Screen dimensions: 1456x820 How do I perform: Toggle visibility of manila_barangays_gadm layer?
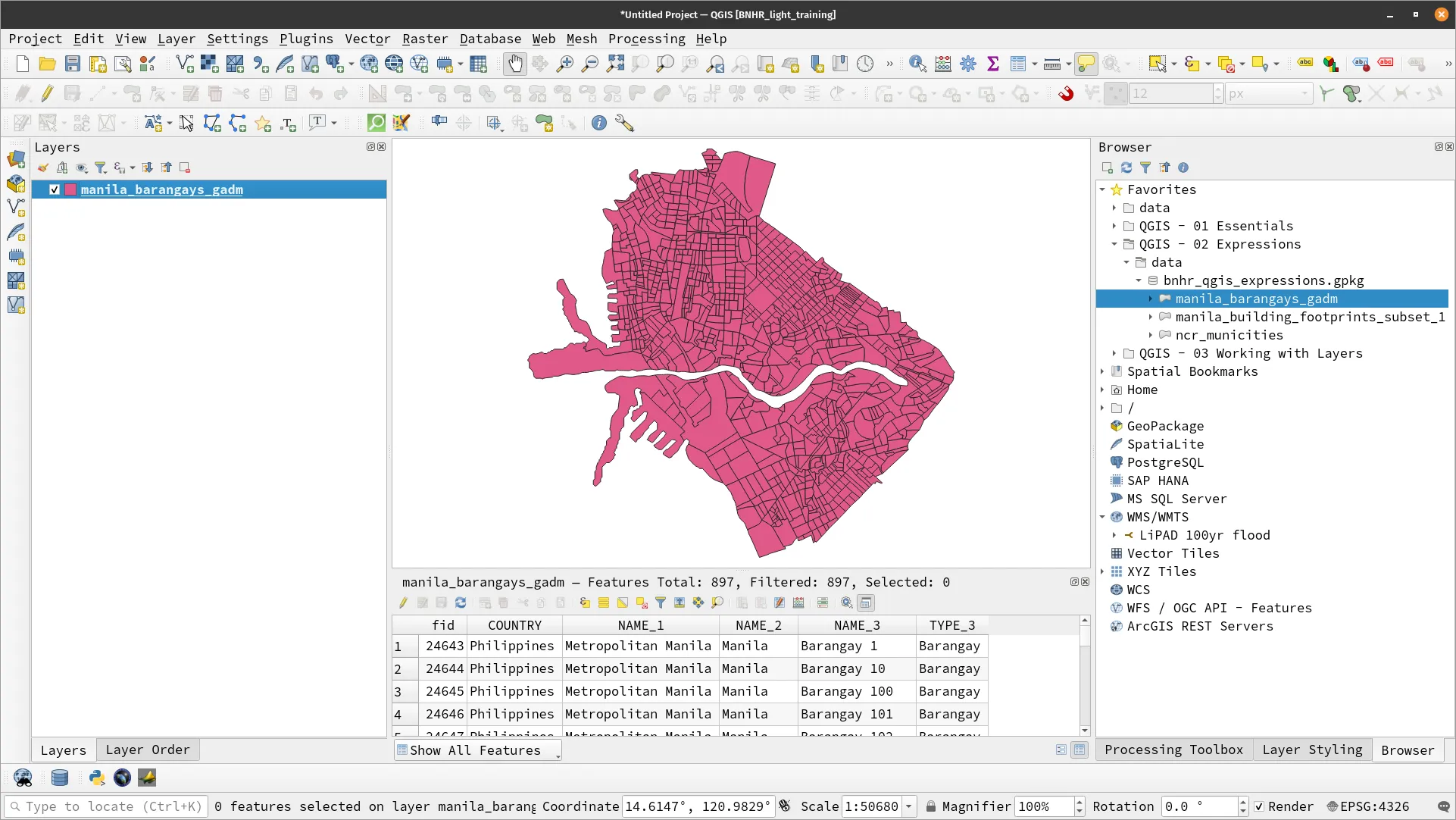coord(54,189)
